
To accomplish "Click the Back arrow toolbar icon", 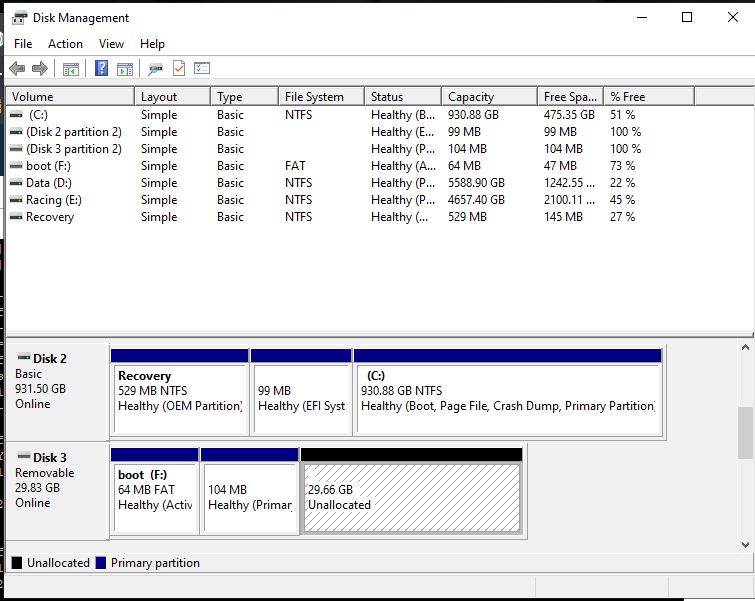I will 17,68.
